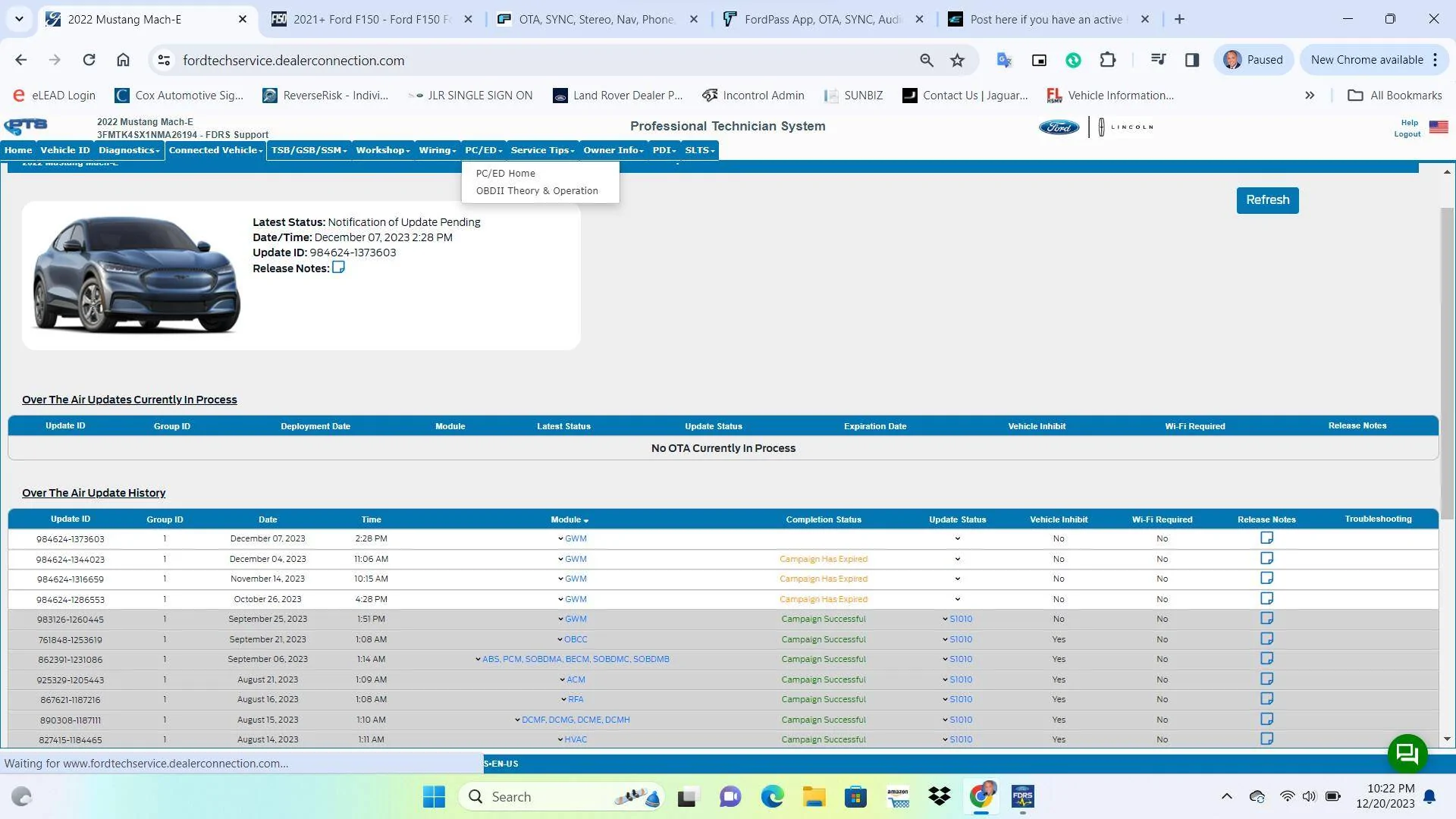Expand S1010 update status for September 25 row
This screenshot has height=819, width=1456.
point(957,620)
